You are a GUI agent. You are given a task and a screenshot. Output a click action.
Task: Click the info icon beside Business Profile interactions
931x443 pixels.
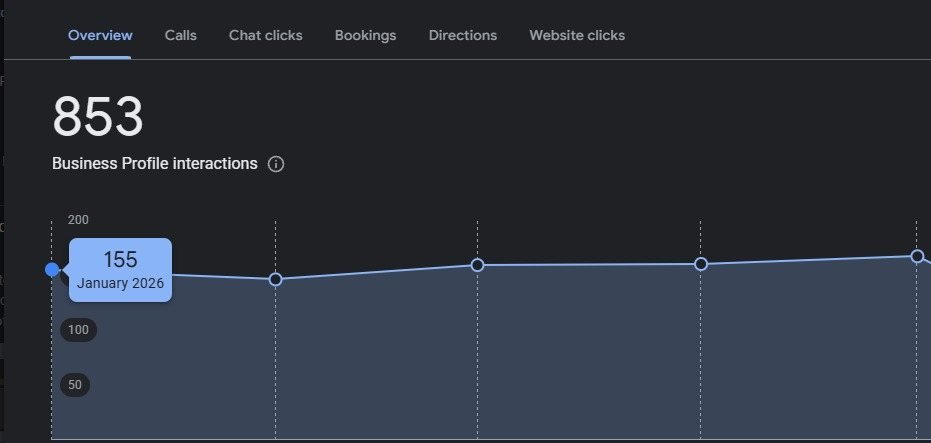coord(276,164)
